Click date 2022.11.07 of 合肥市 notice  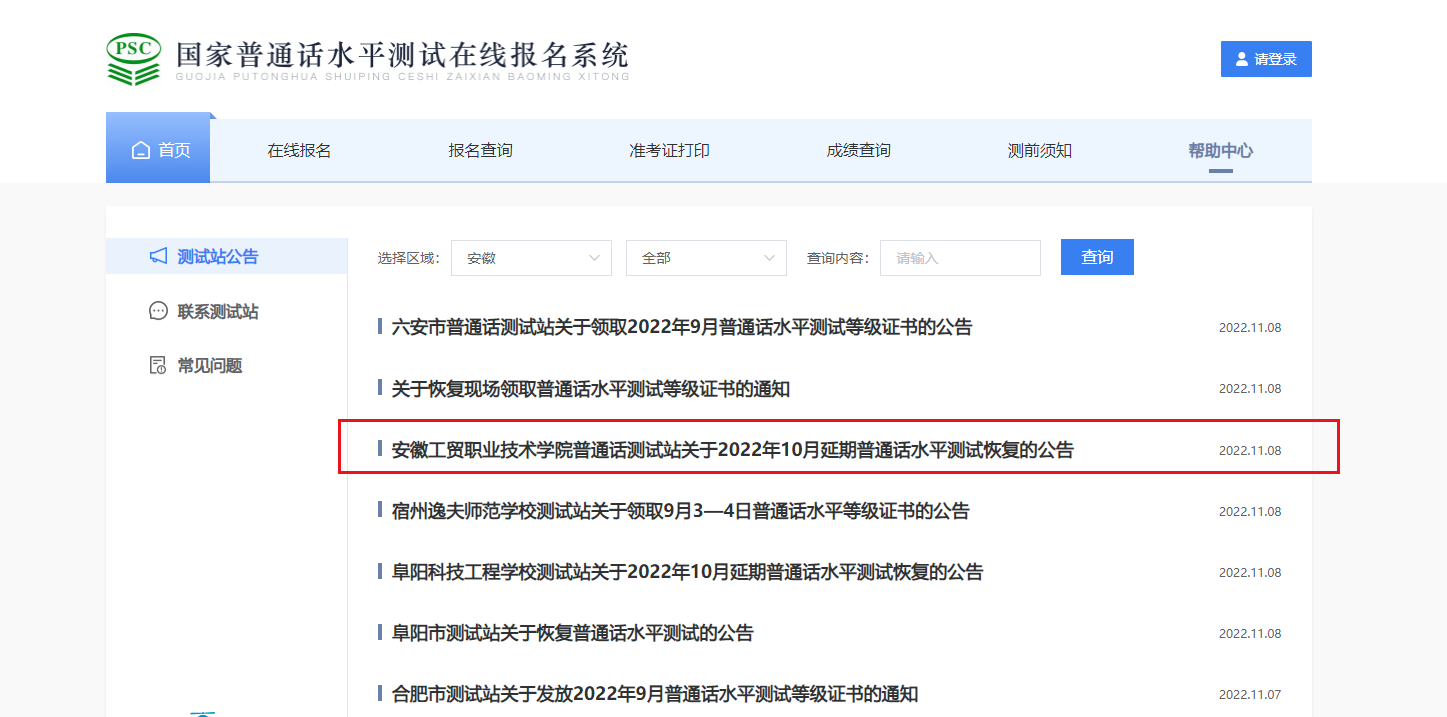pyautogui.click(x=1250, y=695)
